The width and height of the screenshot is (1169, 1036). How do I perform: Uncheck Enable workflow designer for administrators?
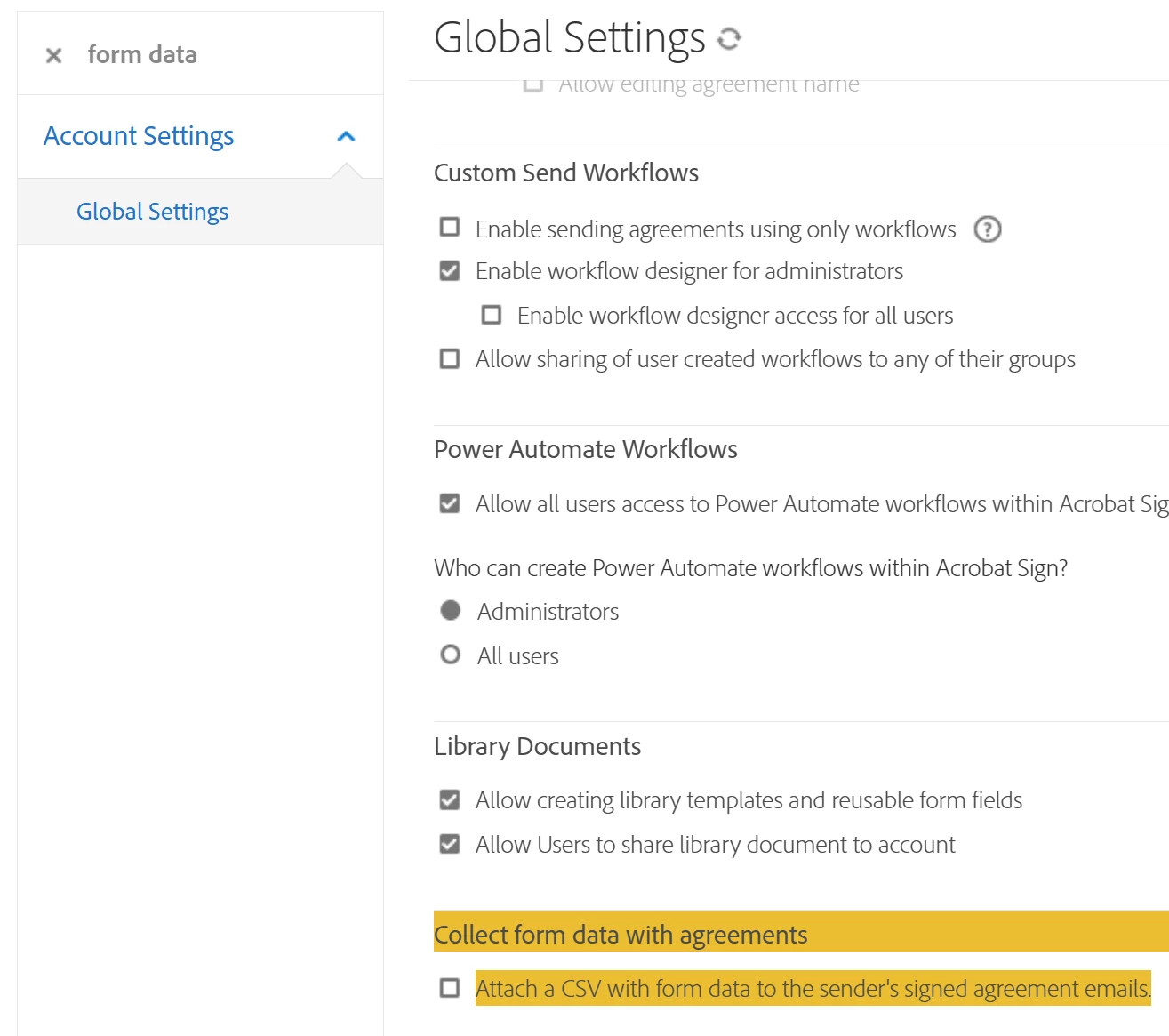(x=450, y=271)
